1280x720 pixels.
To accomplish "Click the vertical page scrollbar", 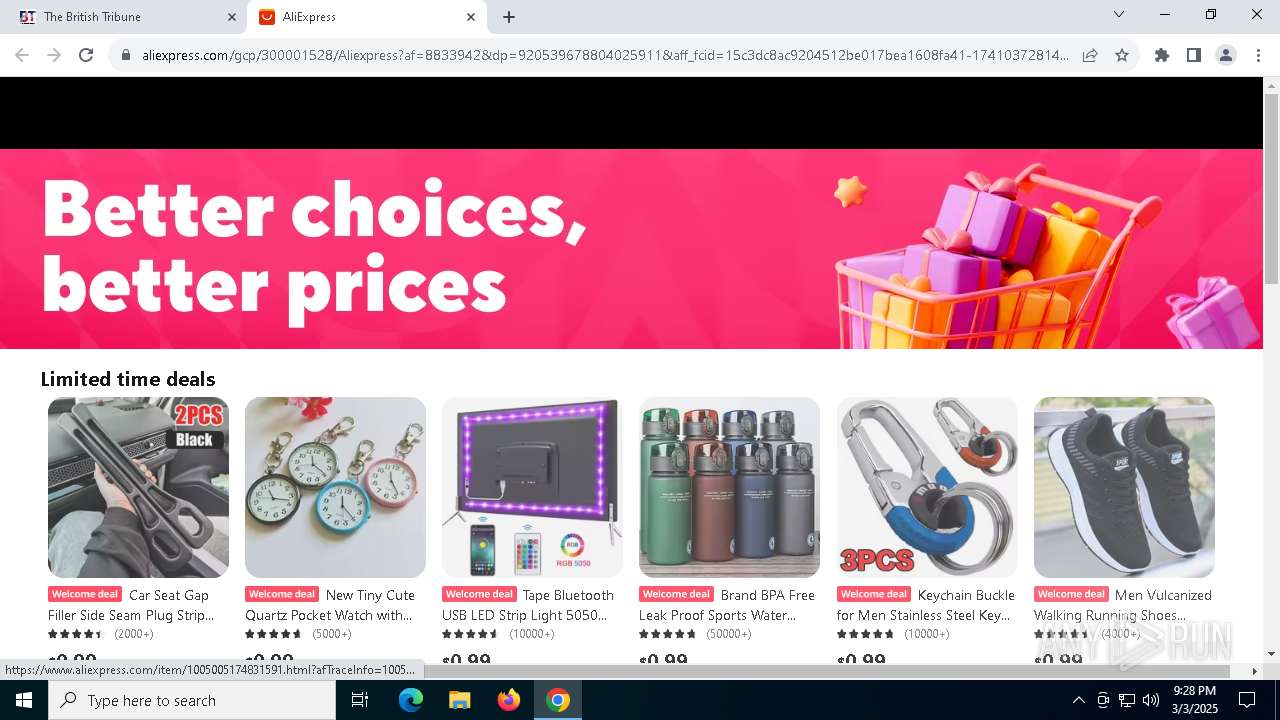I will click(1271, 370).
